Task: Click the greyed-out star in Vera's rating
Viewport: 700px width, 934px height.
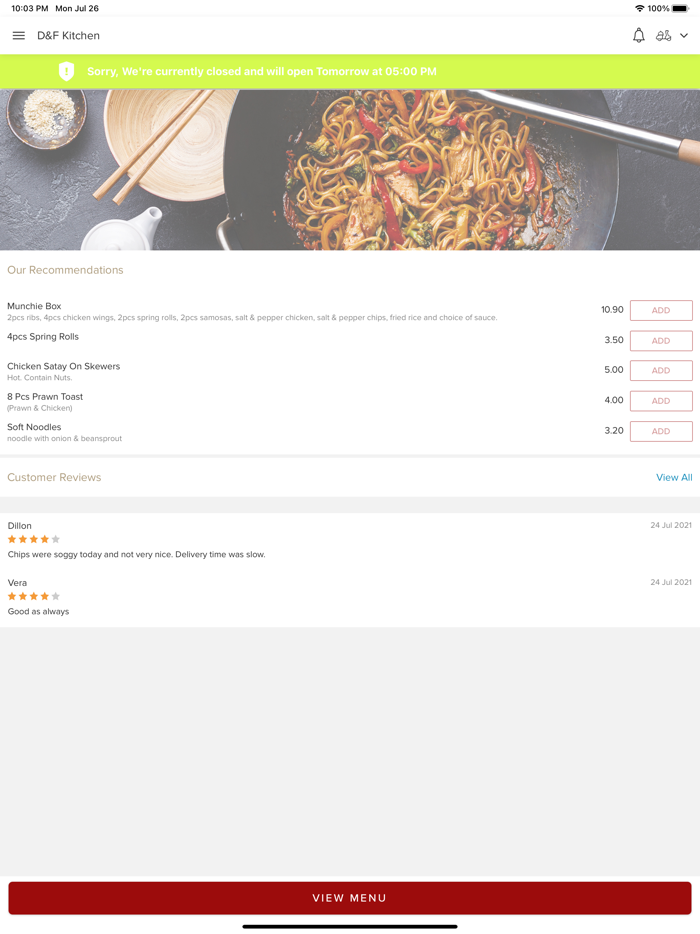Action: pyautogui.click(x=53, y=595)
